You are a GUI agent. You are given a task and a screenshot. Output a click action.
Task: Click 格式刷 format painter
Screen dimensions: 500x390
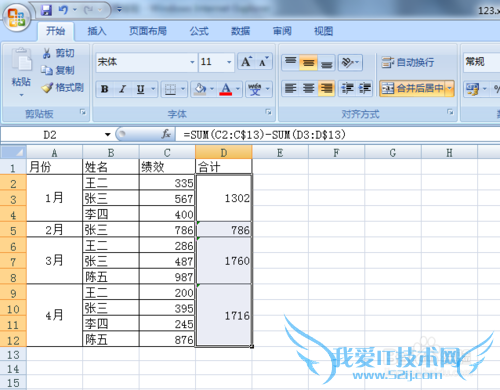click(x=62, y=88)
